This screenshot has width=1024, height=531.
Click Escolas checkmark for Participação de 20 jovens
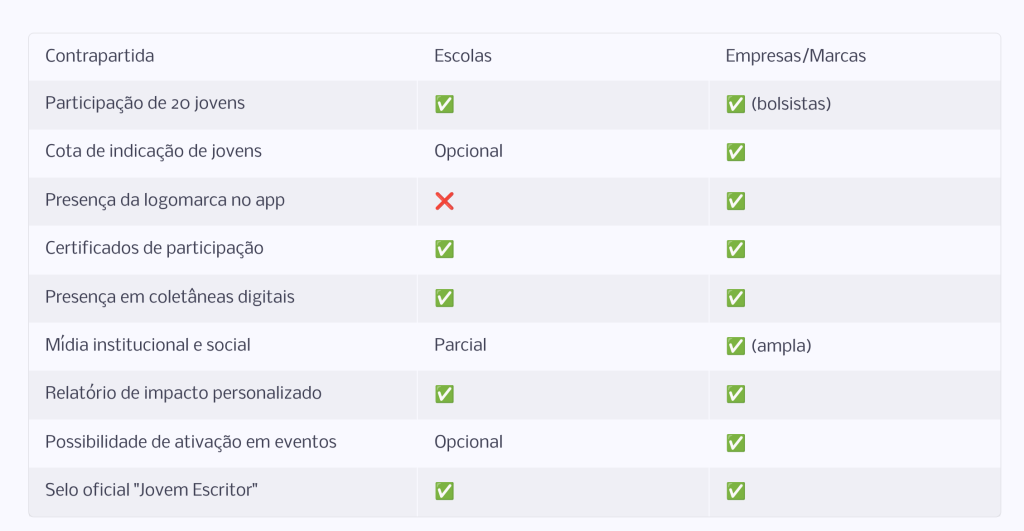point(444,104)
